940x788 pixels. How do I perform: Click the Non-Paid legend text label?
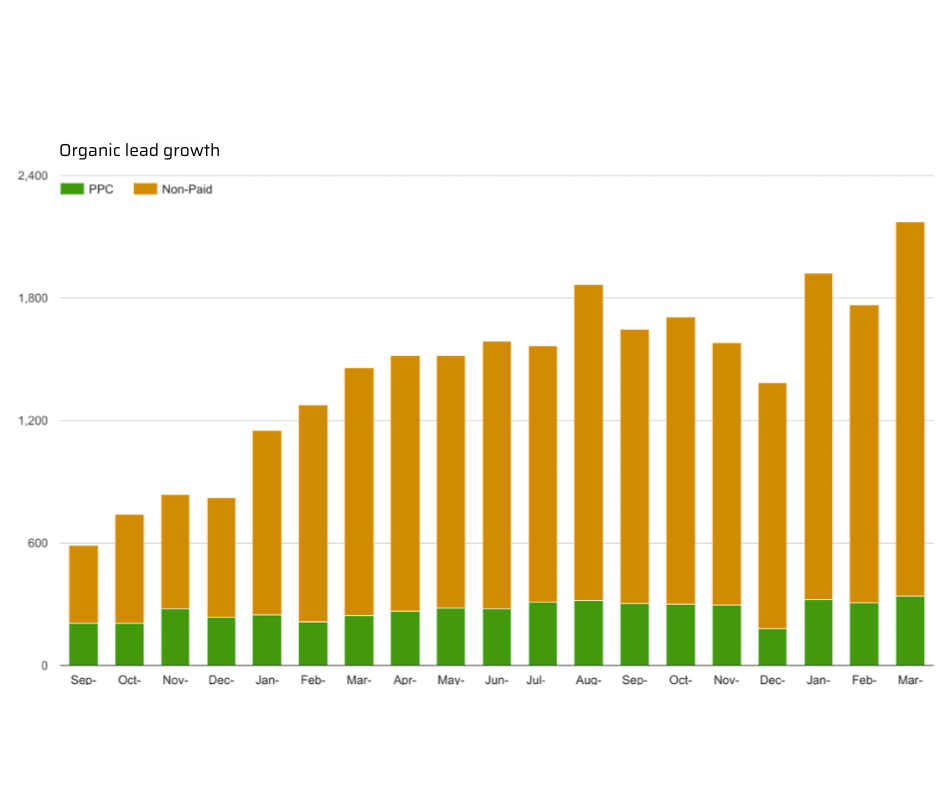(x=187, y=189)
